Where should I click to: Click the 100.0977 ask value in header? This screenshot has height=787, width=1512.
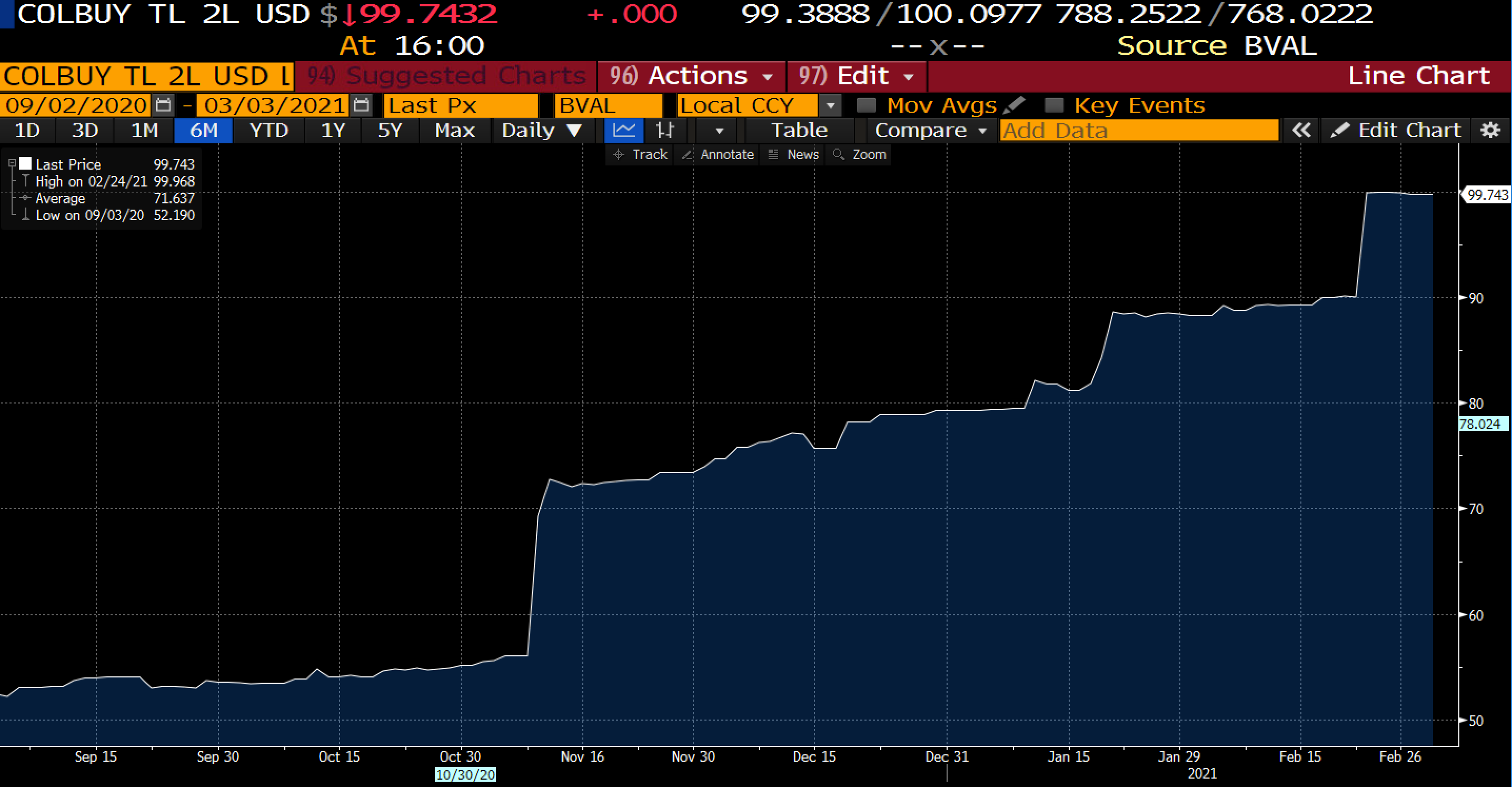click(x=970, y=14)
